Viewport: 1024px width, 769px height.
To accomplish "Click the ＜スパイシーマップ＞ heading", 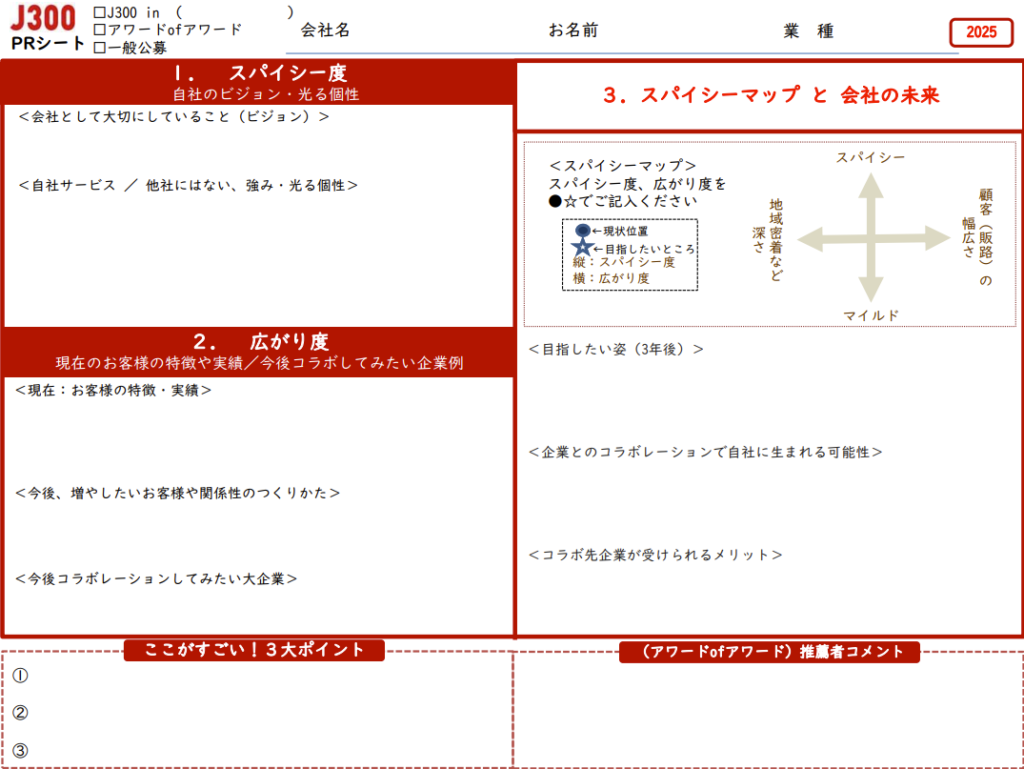I will 622,165.
